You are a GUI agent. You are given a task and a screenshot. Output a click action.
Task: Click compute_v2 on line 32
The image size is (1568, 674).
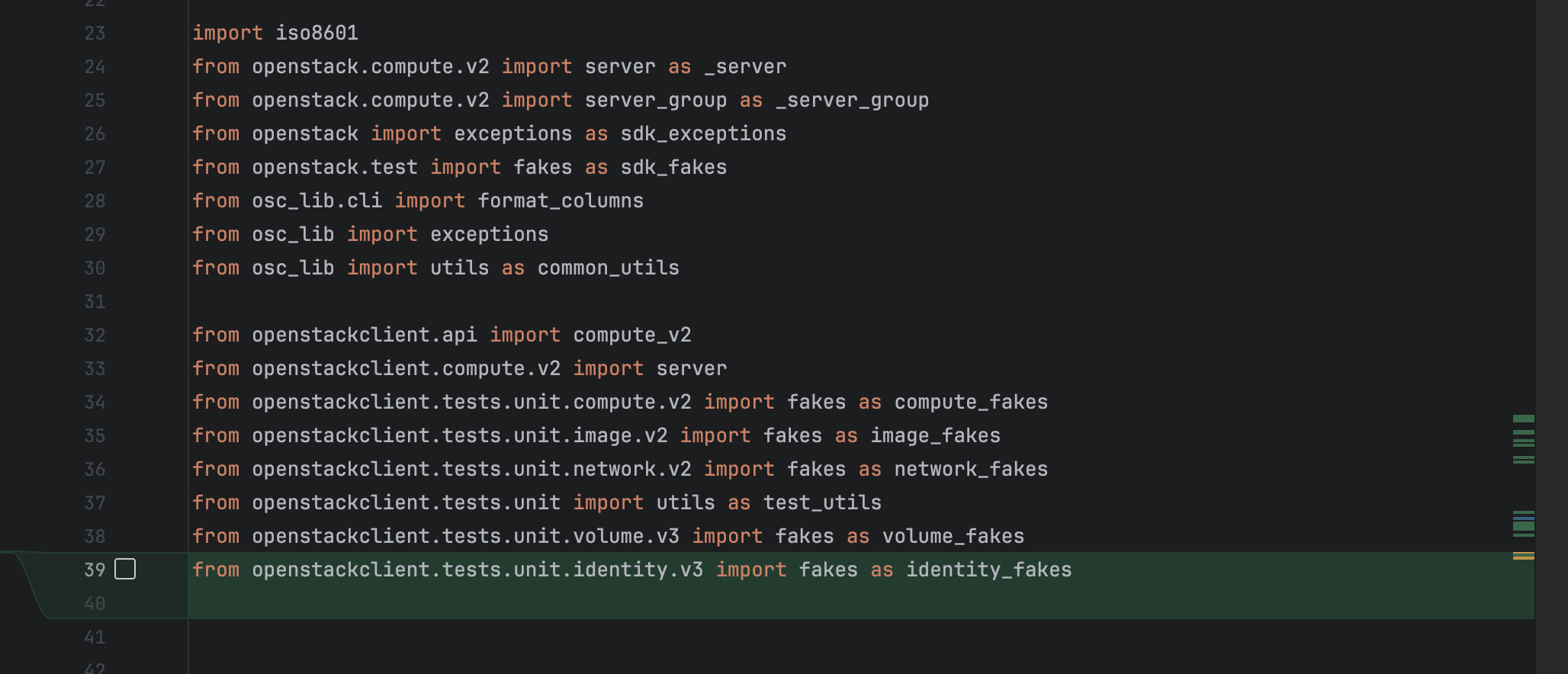pyautogui.click(x=632, y=335)
